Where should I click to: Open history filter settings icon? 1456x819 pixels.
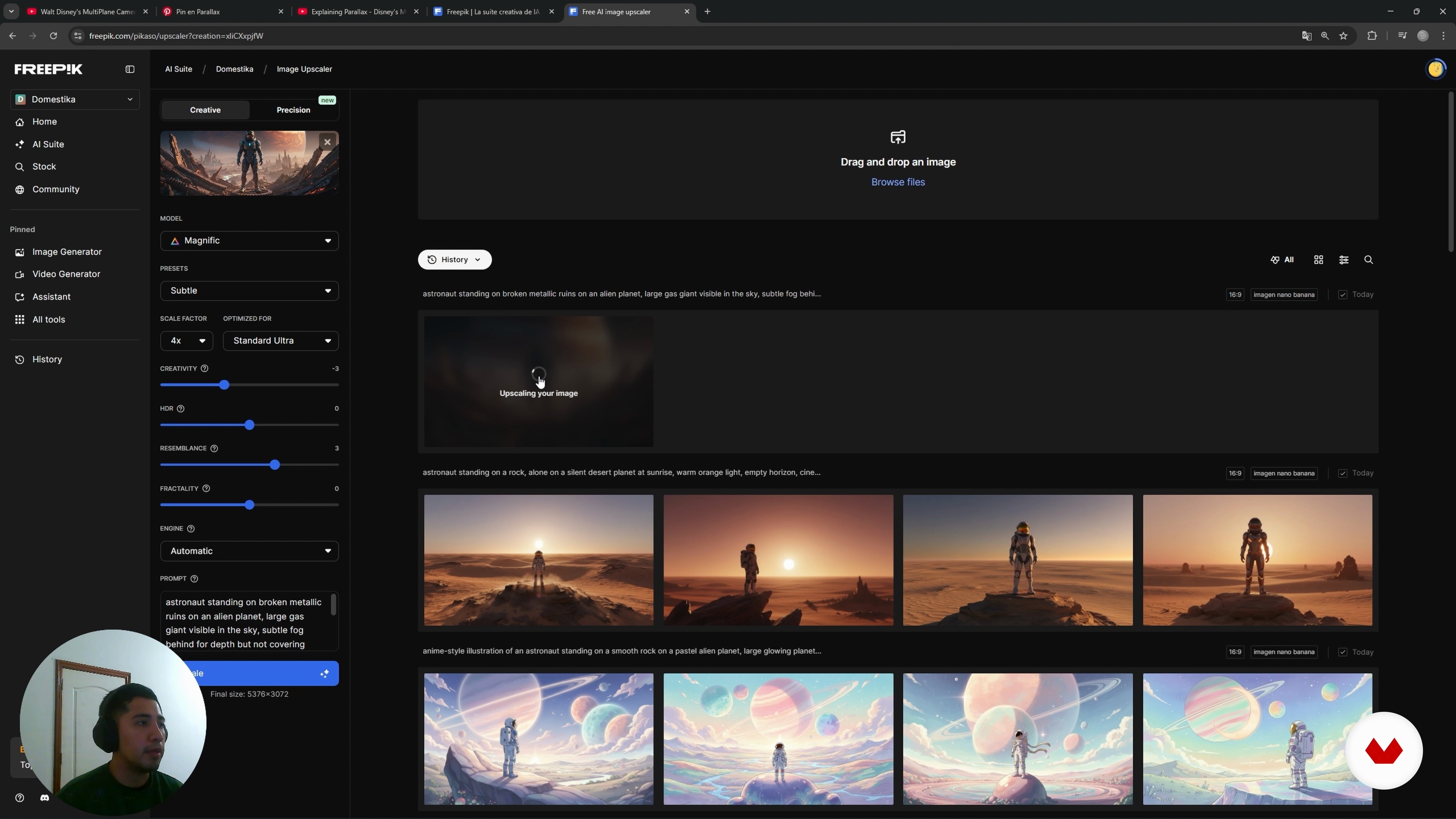click(1343, 259)
